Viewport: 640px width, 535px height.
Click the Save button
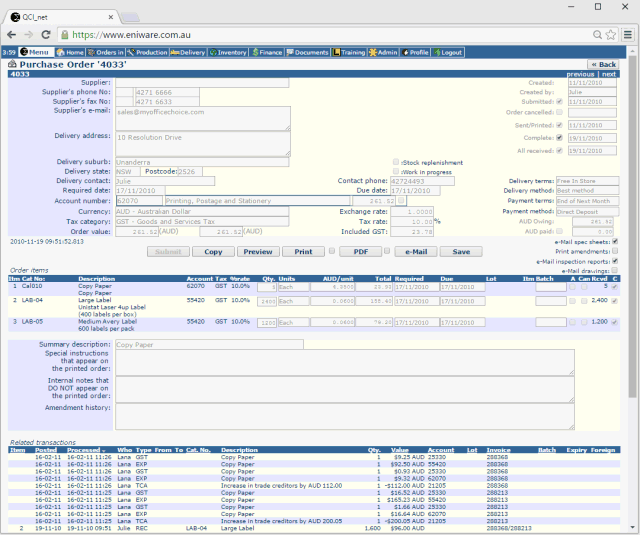tap(461, 252)
